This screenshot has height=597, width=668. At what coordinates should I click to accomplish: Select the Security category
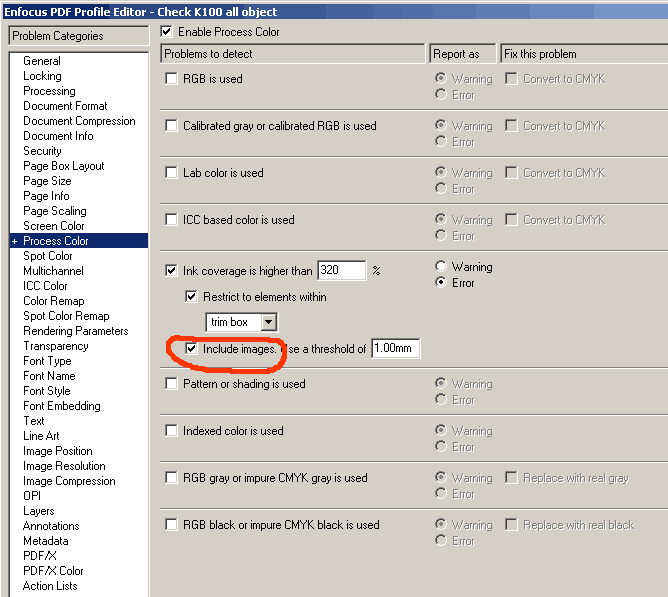coord(42,151)
